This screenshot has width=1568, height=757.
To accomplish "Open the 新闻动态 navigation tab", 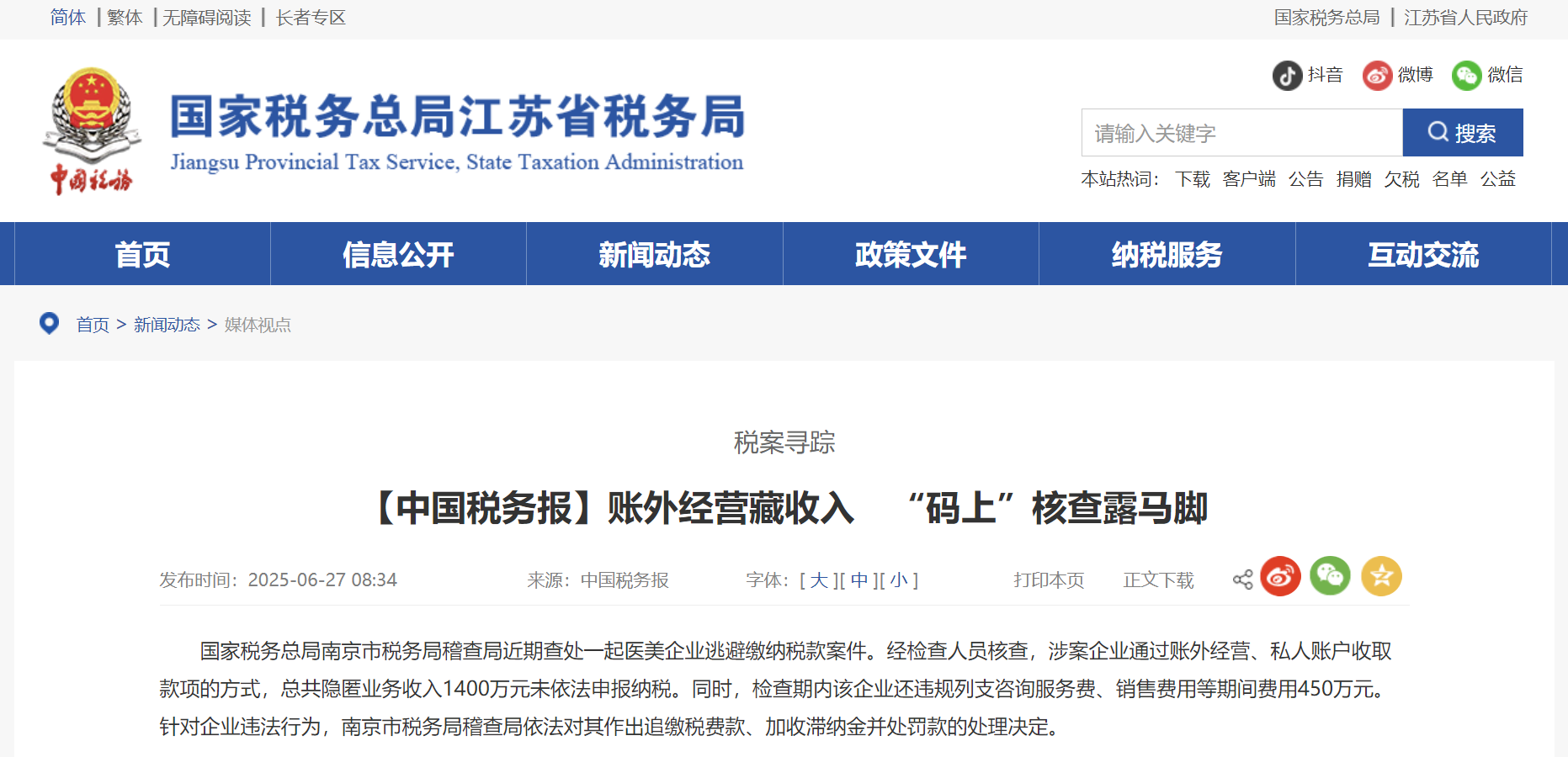I will 655,254.
